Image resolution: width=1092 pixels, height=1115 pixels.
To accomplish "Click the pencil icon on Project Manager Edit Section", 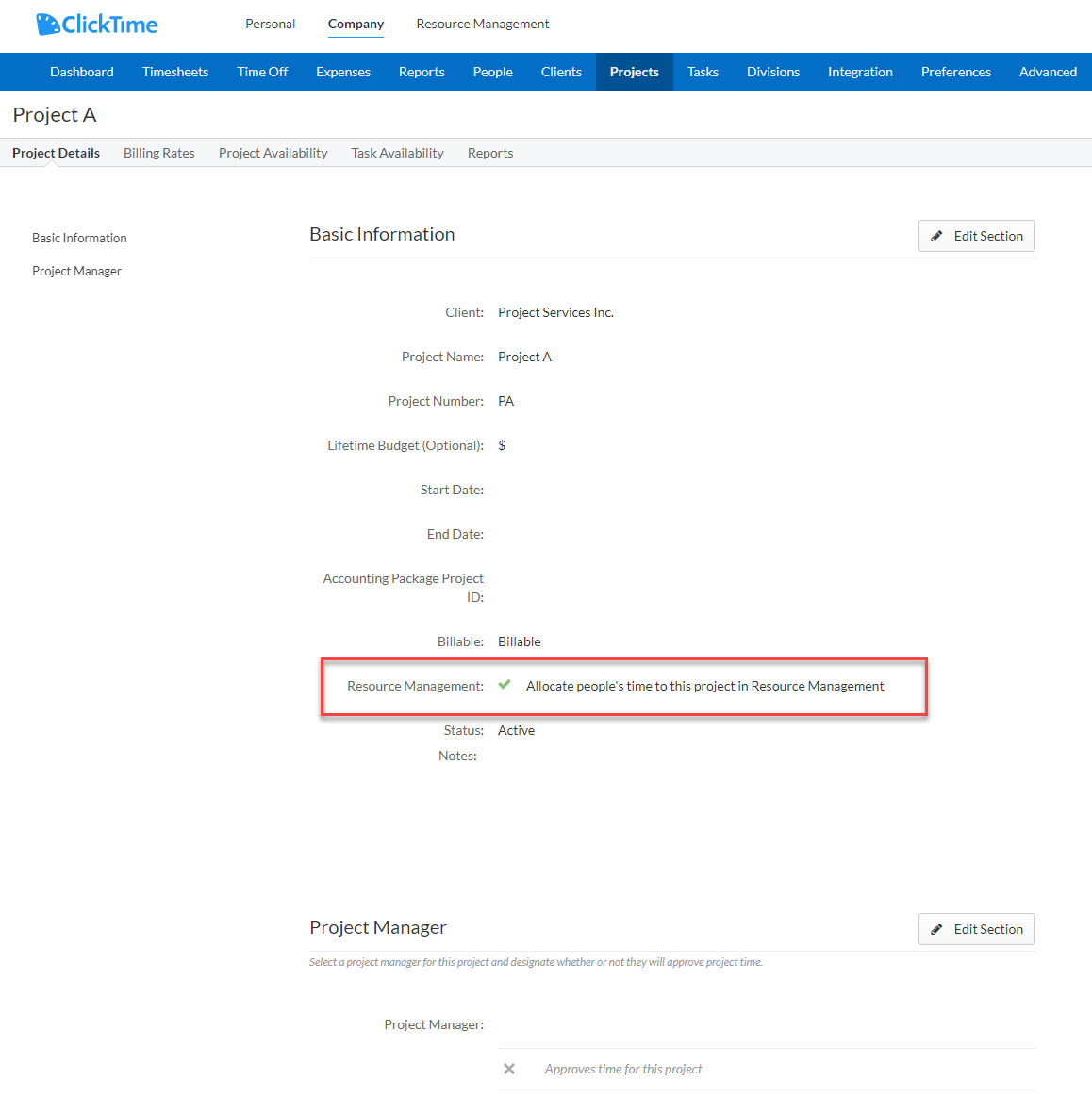I will [936, 928].
